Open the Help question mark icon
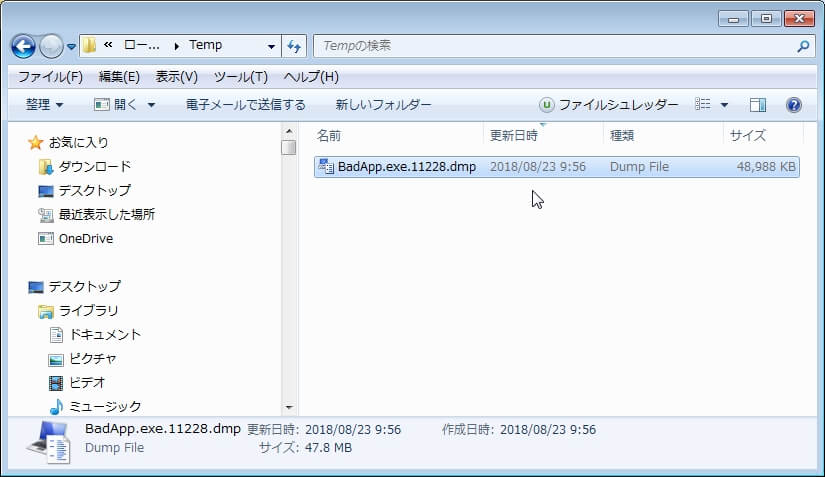825x477 pixels. coord(794,105)
